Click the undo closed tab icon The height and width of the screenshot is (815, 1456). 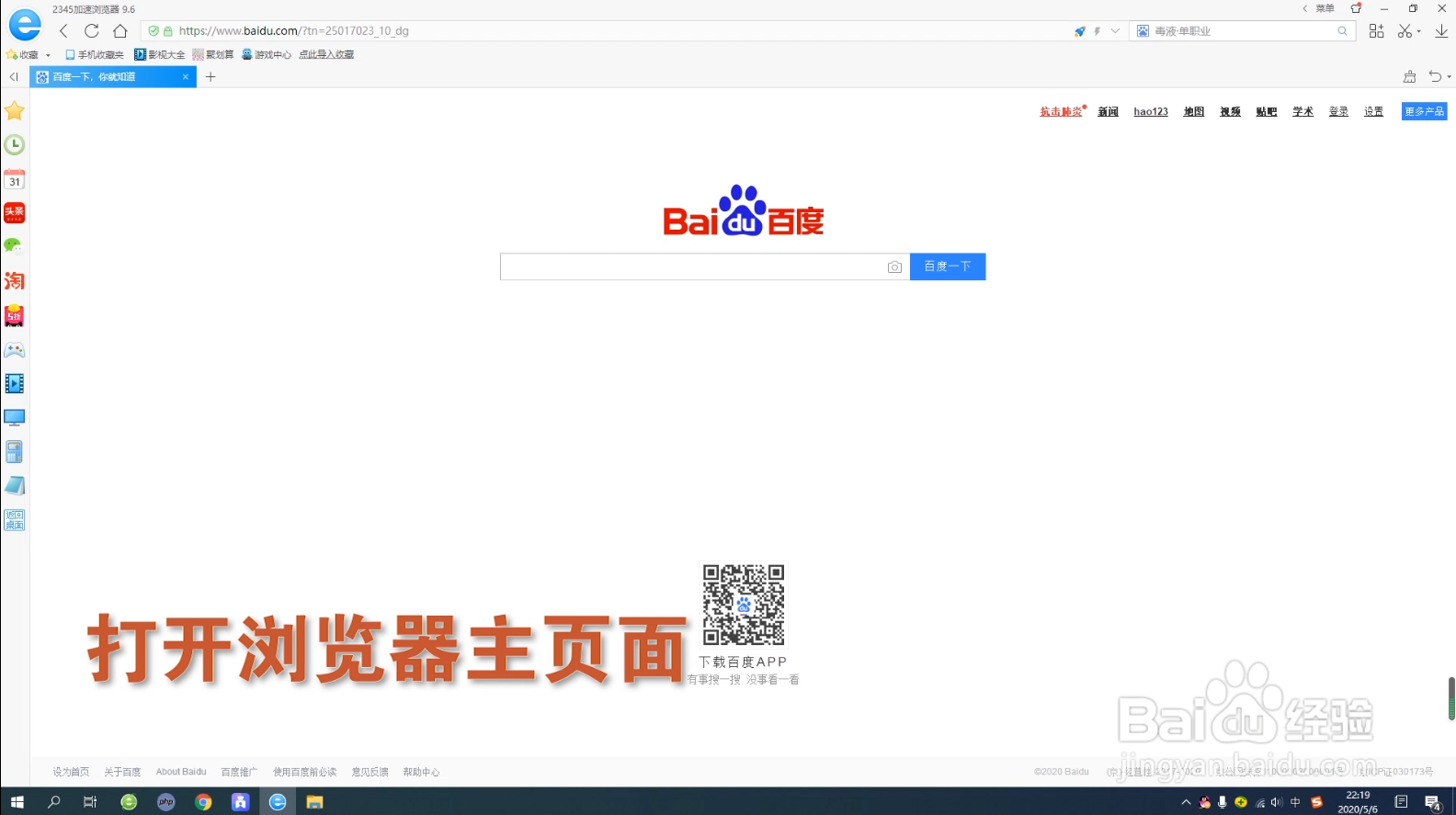(x=1435, y=77)
